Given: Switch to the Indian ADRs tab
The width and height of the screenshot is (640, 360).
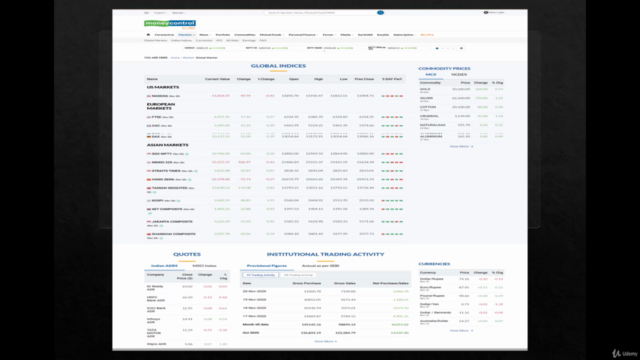Looking at the screenshot, I should click(164, 266).
